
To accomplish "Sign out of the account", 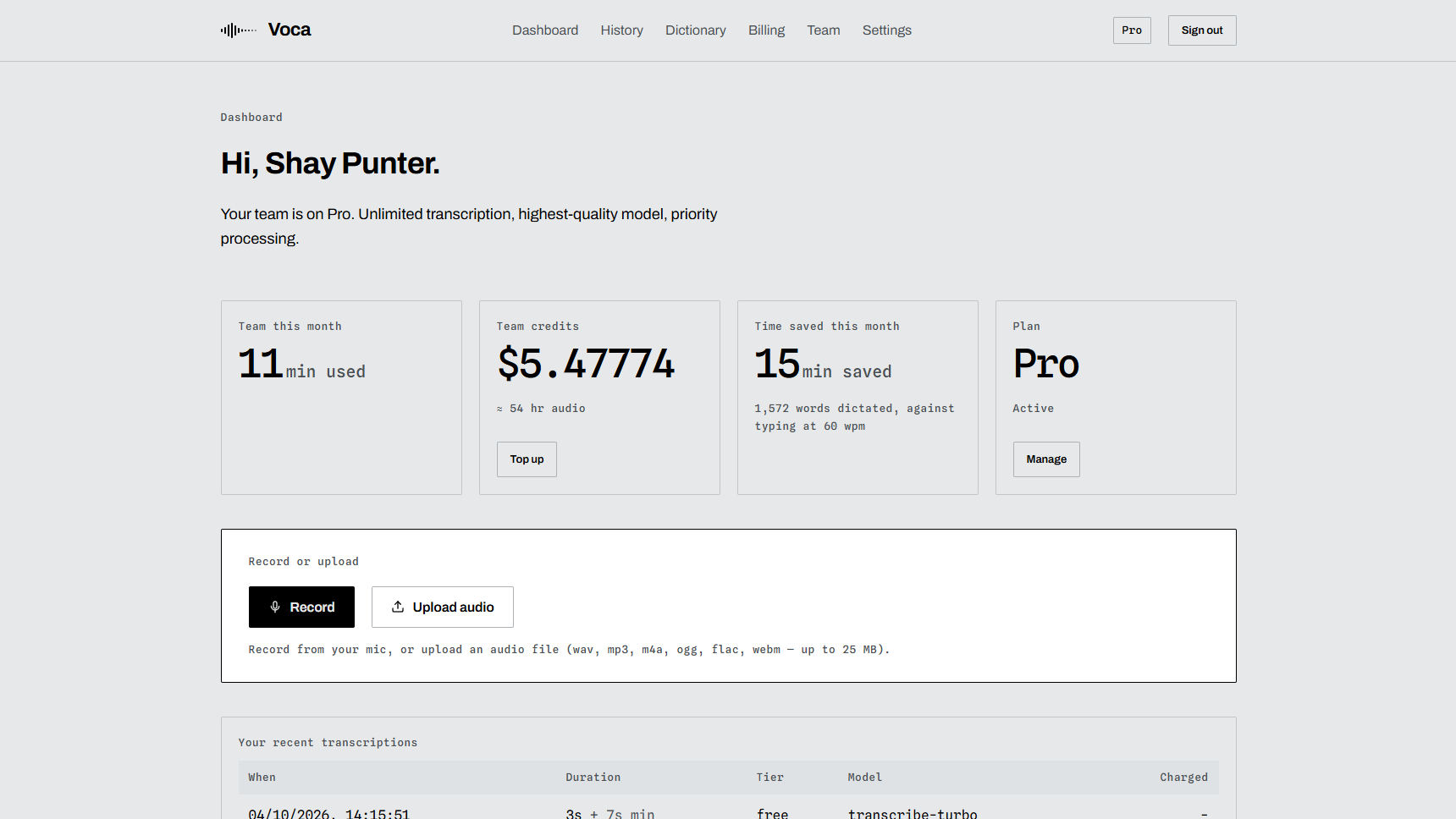I will (1202, 30).
